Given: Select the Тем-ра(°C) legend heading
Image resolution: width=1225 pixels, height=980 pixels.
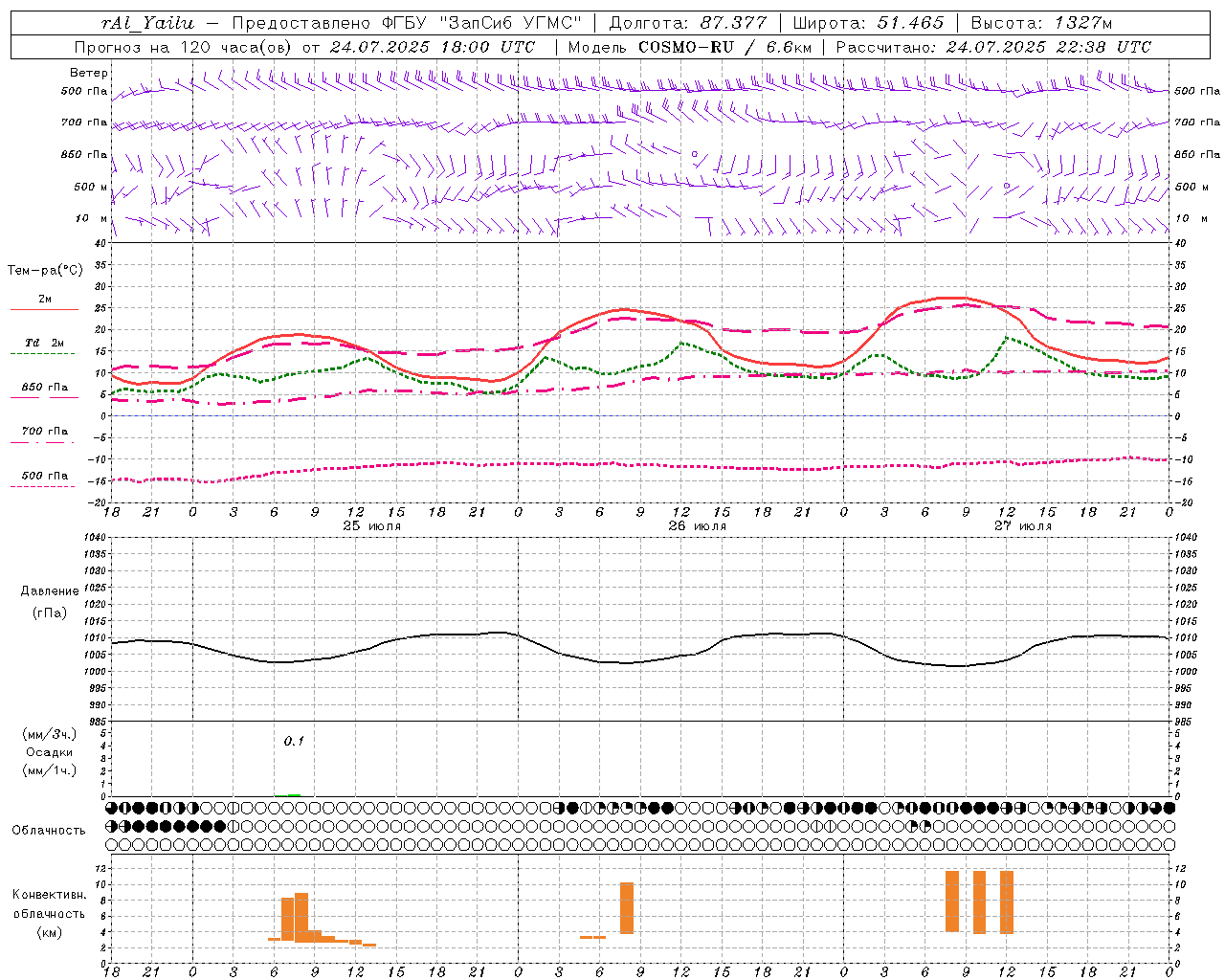Looking at the screenshot, I should [x=45, y=271].
